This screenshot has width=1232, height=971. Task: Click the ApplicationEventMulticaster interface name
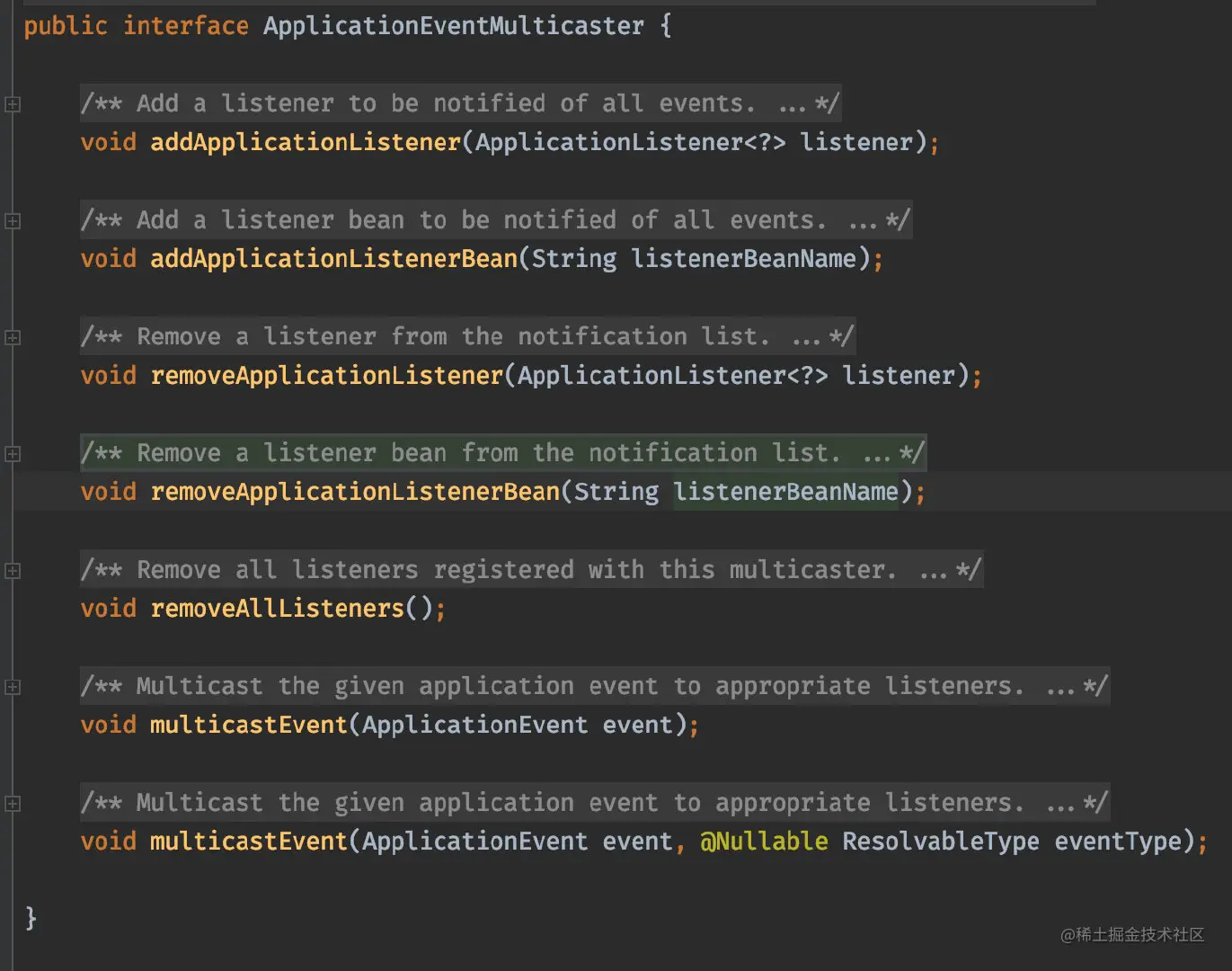(x=454, y=26)
